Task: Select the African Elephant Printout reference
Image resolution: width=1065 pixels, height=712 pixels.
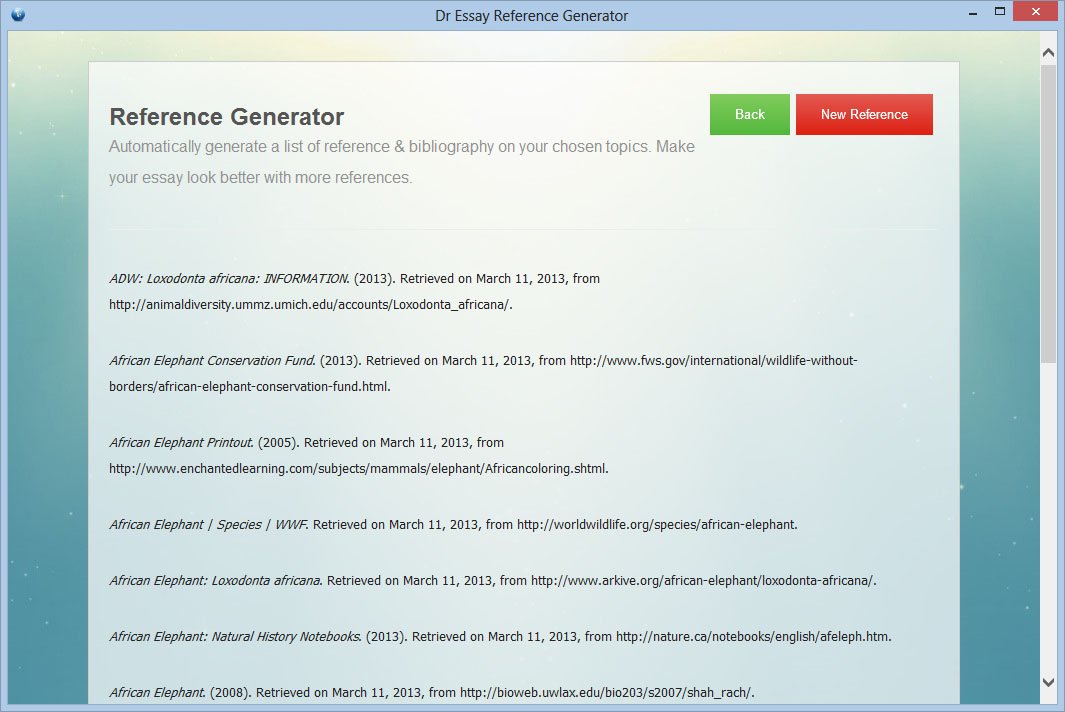Action: tap(180, 442)
